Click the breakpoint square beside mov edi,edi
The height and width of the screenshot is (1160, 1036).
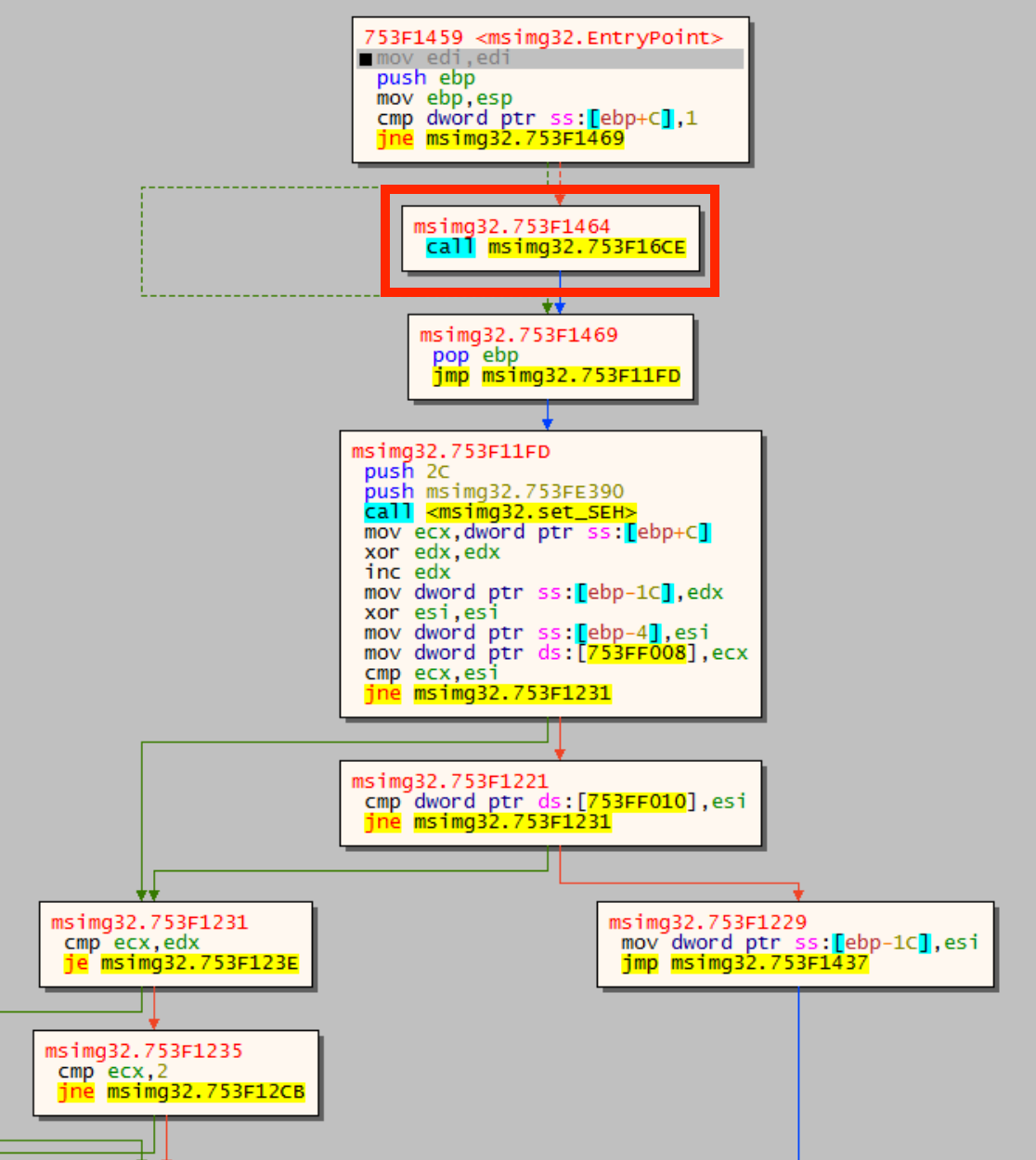[366, 58]
